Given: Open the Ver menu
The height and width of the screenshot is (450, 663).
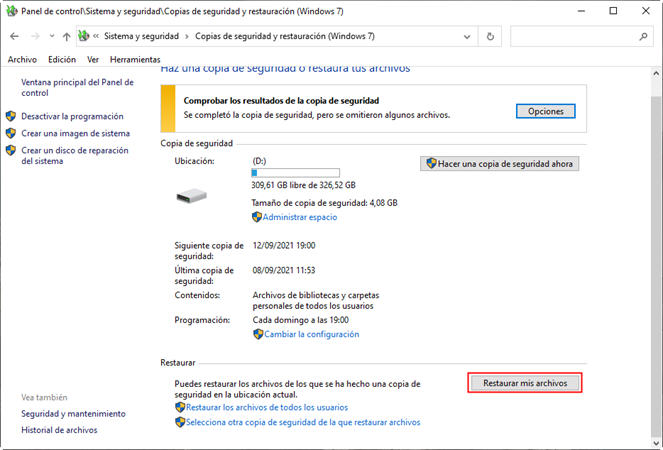Looking at the screenshot, I should pos(93,60).
